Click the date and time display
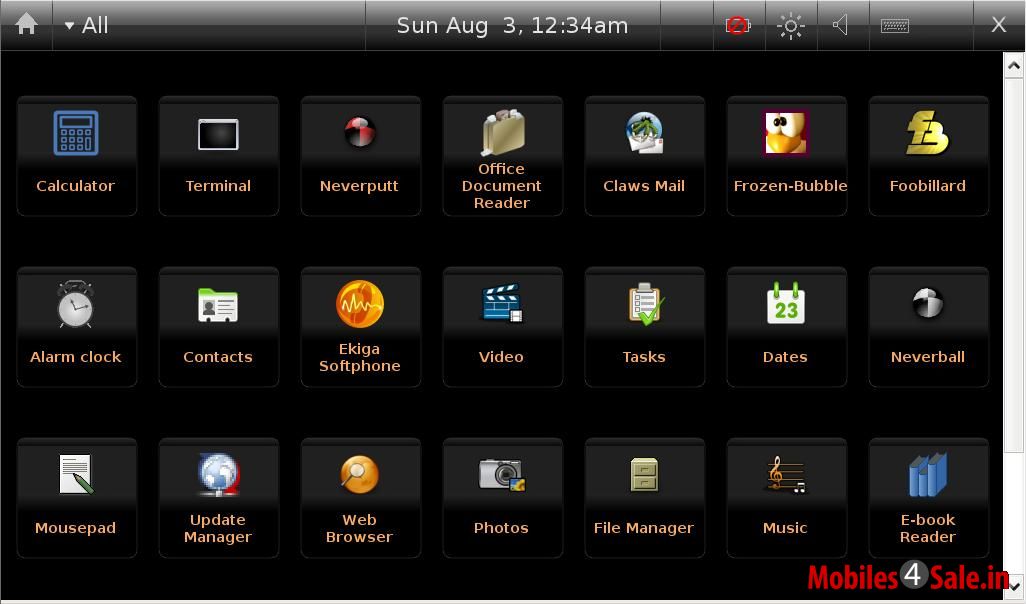The image size is (1026, 604). [x=512, y=25]
